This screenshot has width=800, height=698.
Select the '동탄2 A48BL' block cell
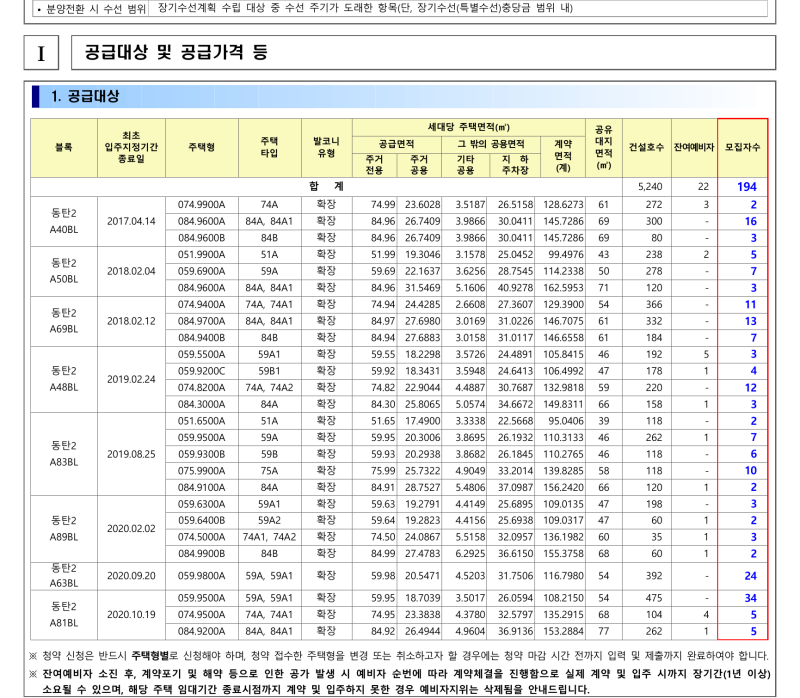64,379
